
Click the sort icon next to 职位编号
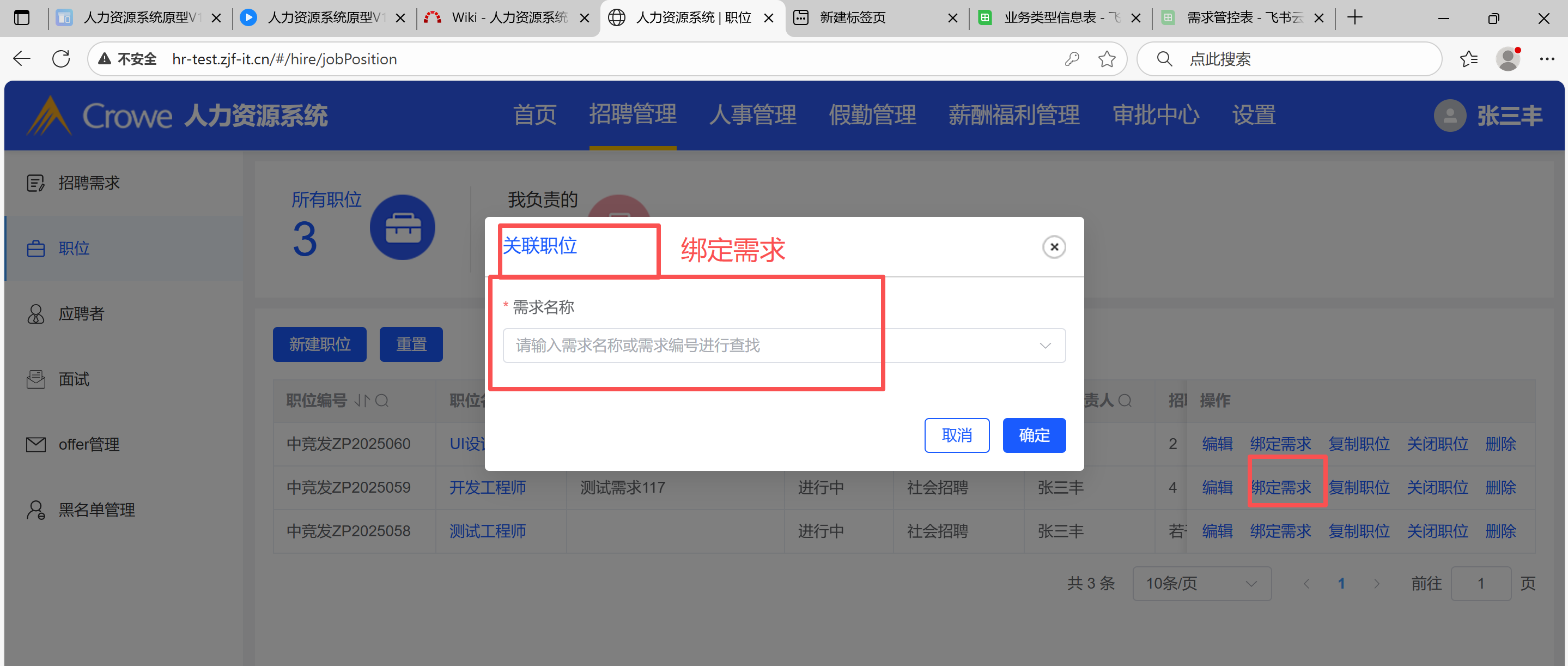(x=363, y=401)
